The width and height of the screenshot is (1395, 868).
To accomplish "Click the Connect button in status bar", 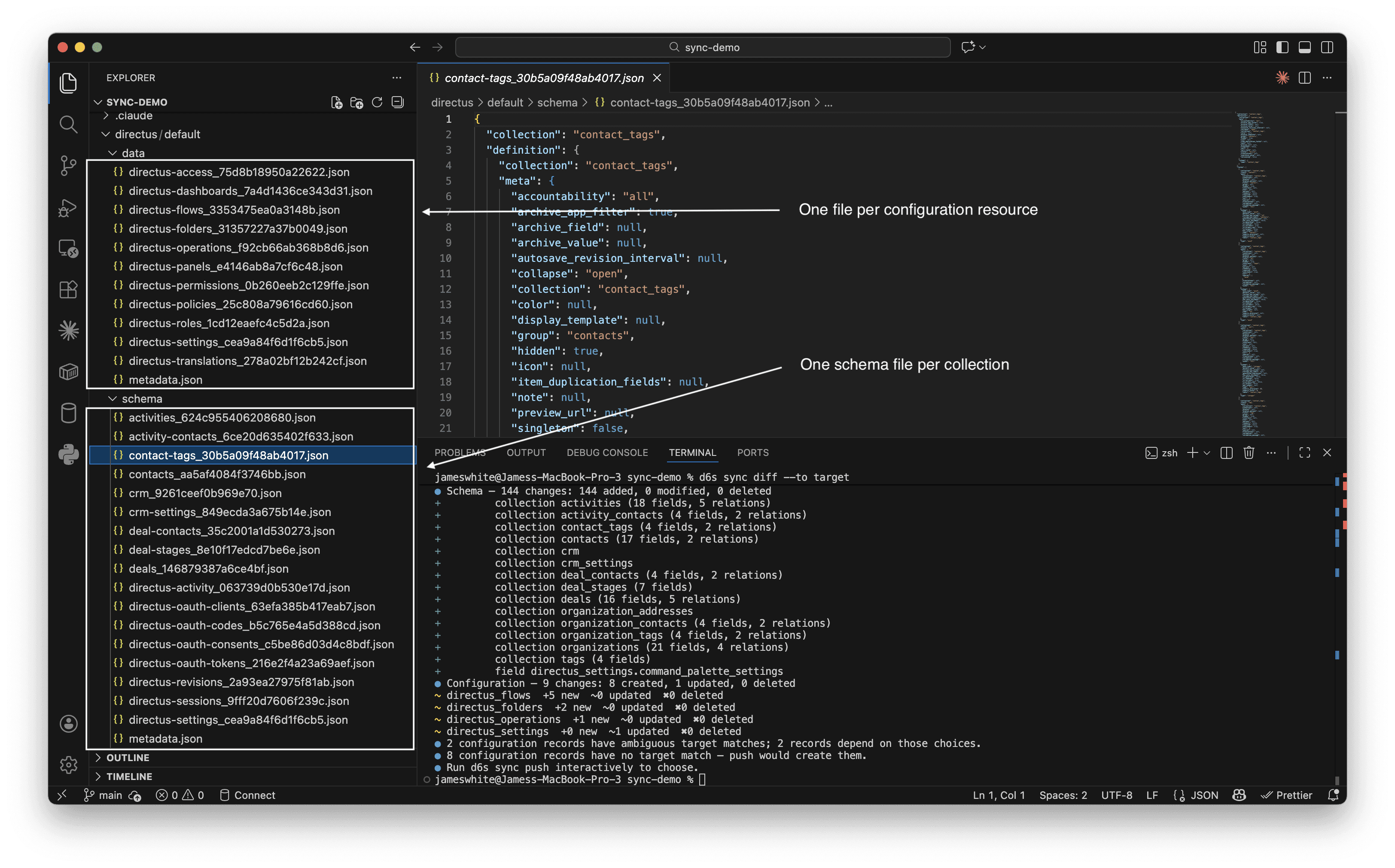I will coord(248,795).
